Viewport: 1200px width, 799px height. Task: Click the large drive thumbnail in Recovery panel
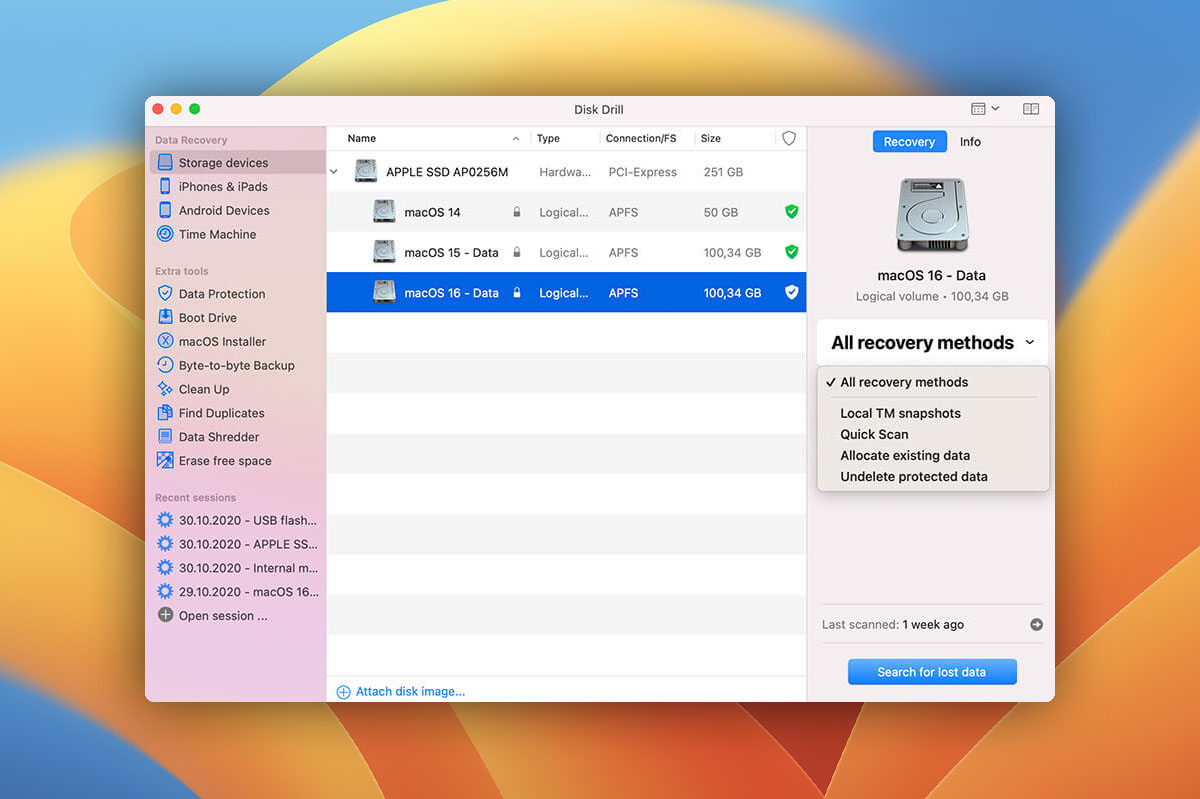(931, 216)
